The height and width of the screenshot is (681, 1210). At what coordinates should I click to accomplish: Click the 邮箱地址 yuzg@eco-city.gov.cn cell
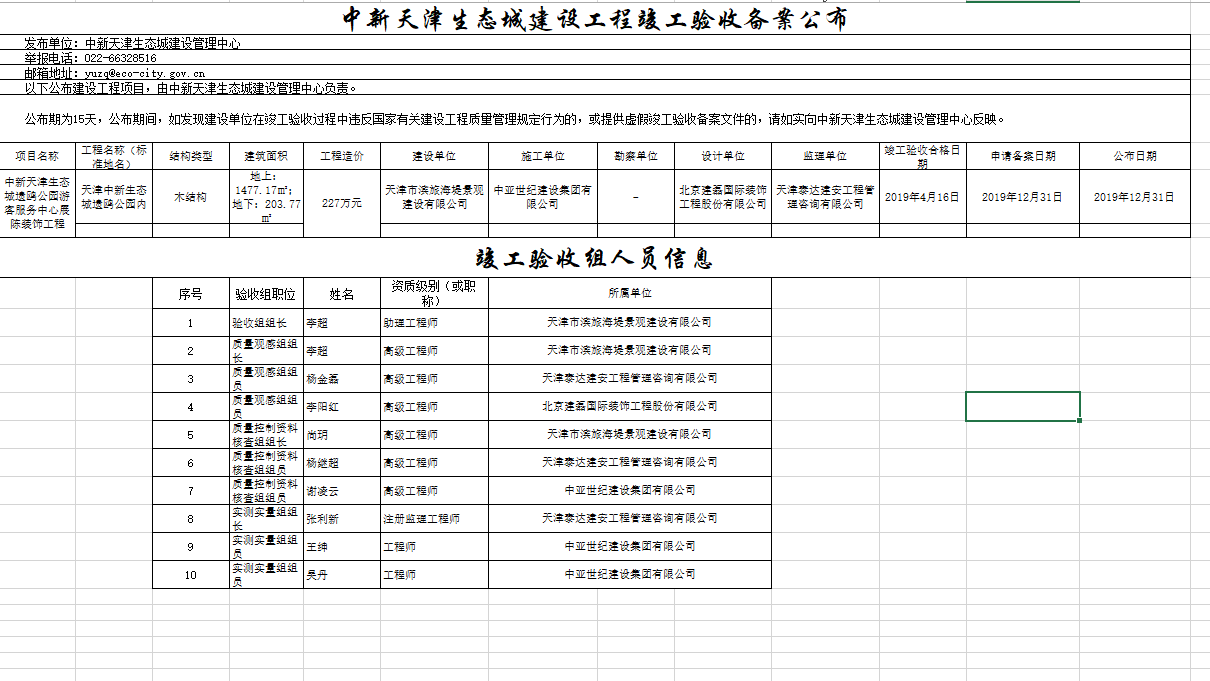click(x=596, y=73)
